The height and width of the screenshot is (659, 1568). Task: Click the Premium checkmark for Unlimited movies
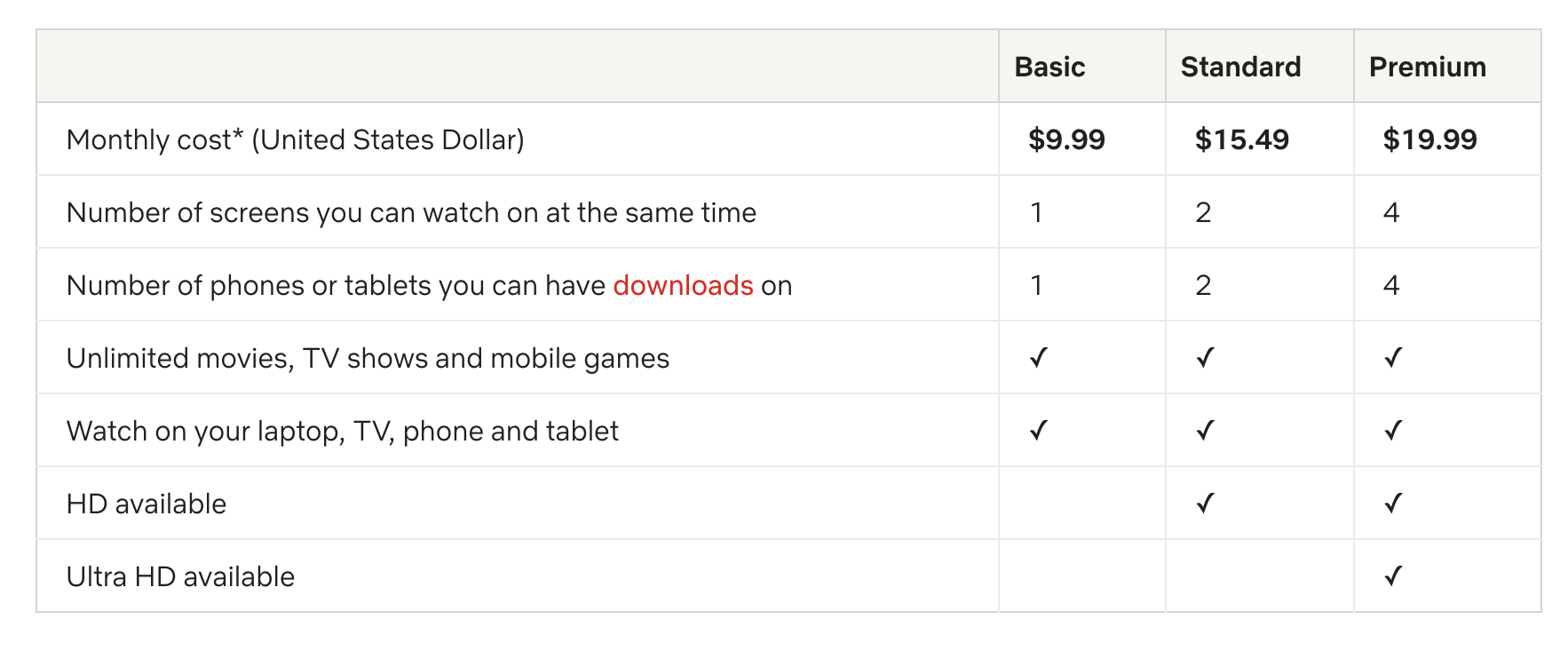(1393, 358)
